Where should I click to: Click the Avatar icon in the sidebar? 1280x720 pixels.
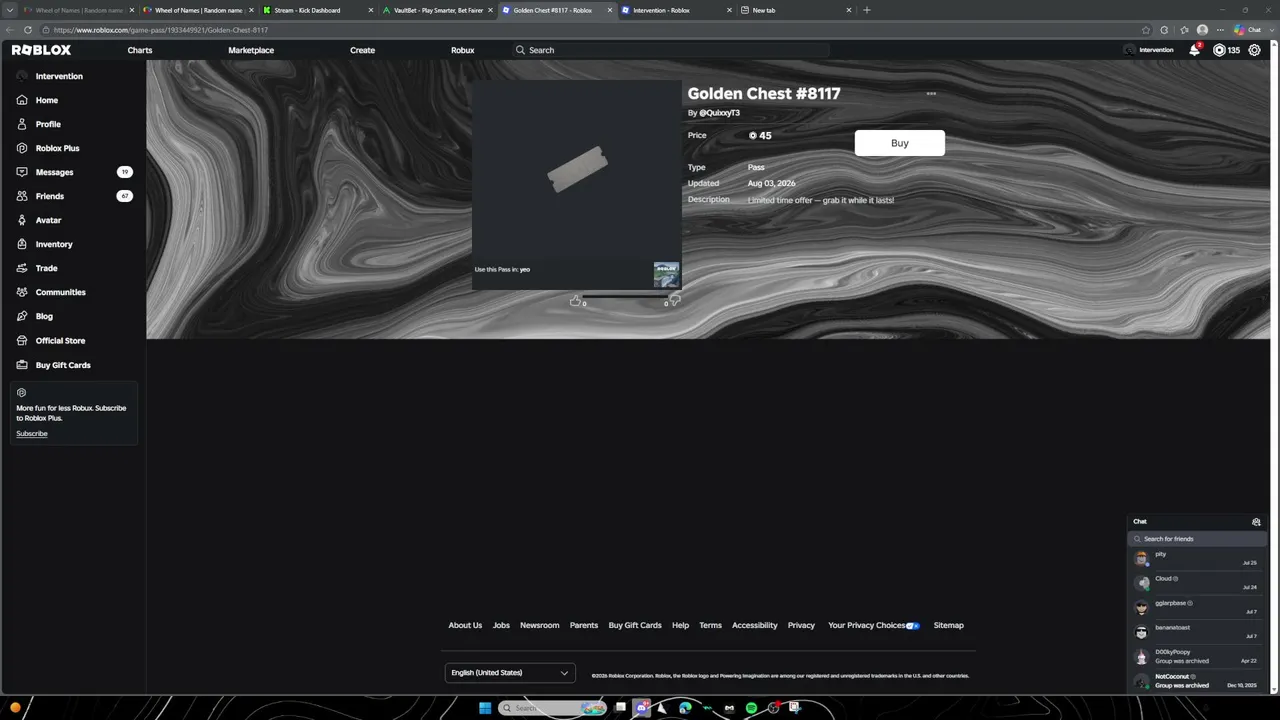(22, 220)
